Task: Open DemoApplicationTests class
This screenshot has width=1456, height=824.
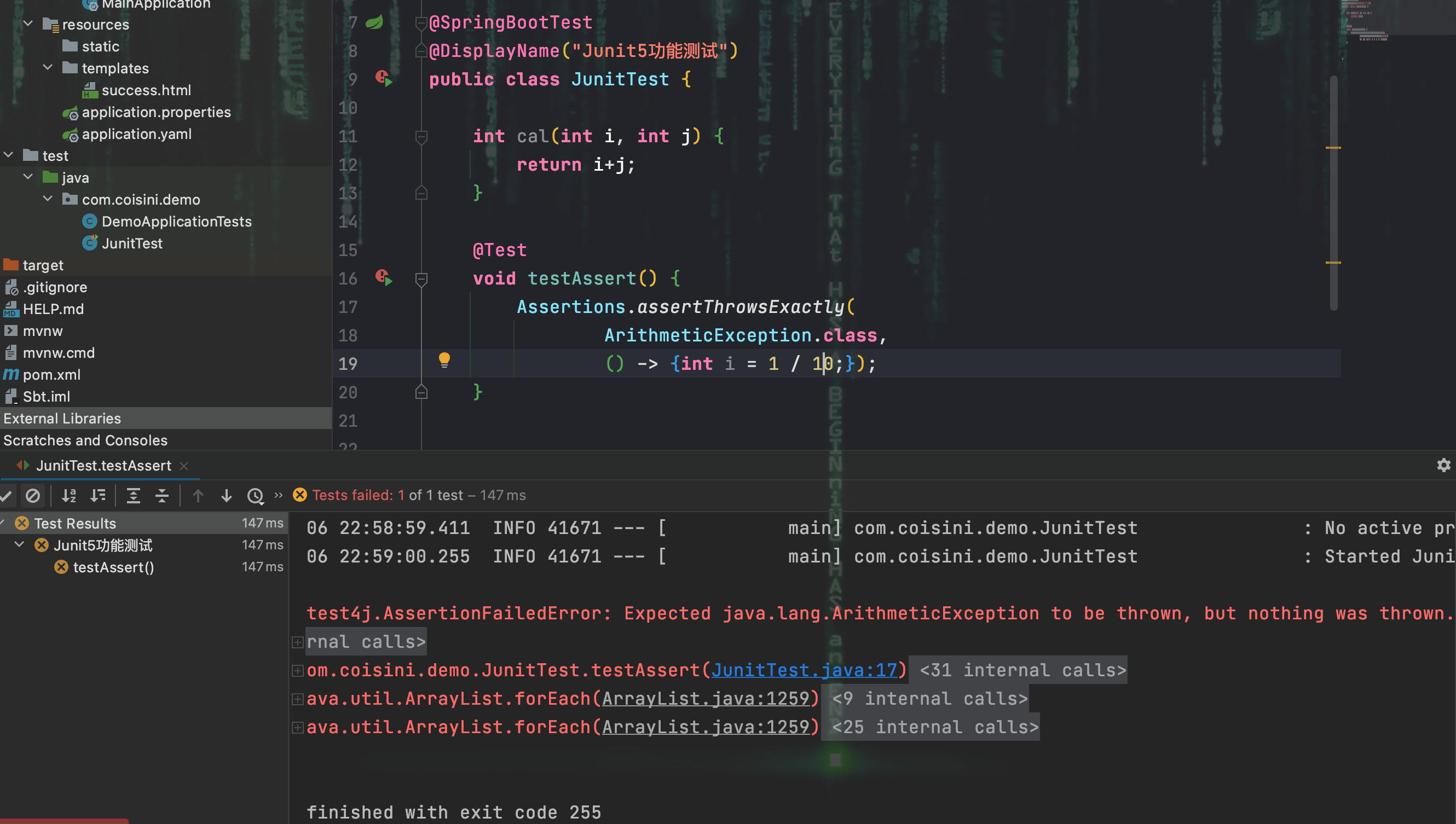Action: [177, 221]
